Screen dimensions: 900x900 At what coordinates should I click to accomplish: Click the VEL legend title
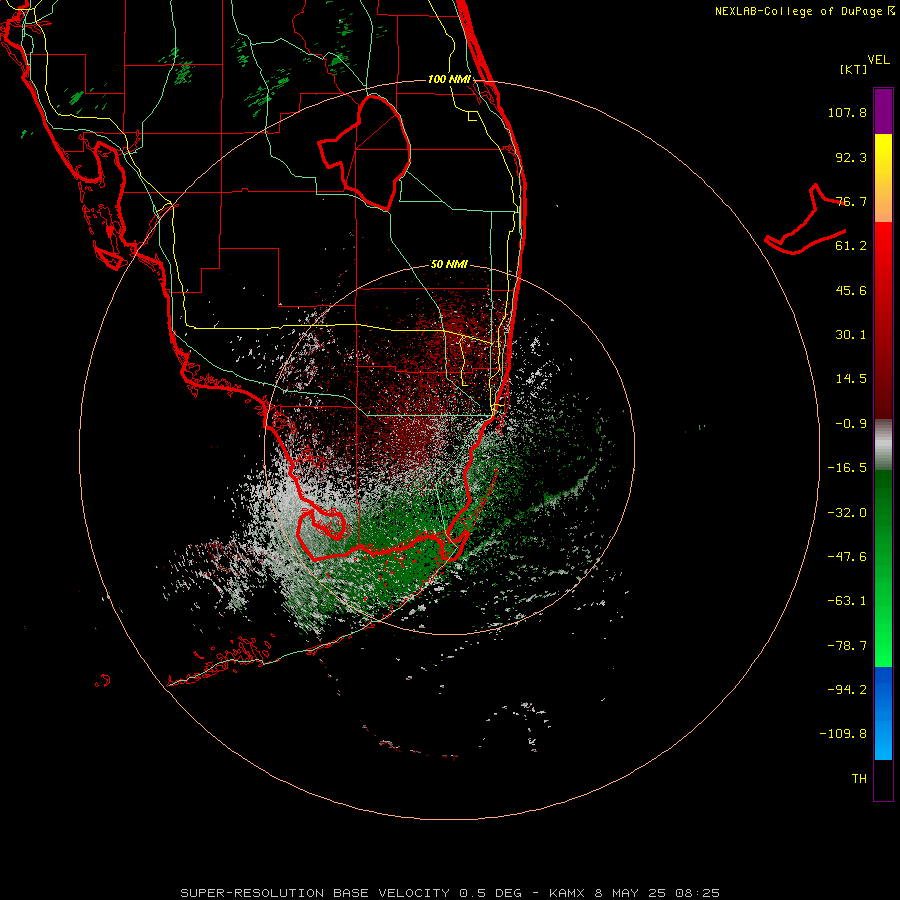(878, 60)
